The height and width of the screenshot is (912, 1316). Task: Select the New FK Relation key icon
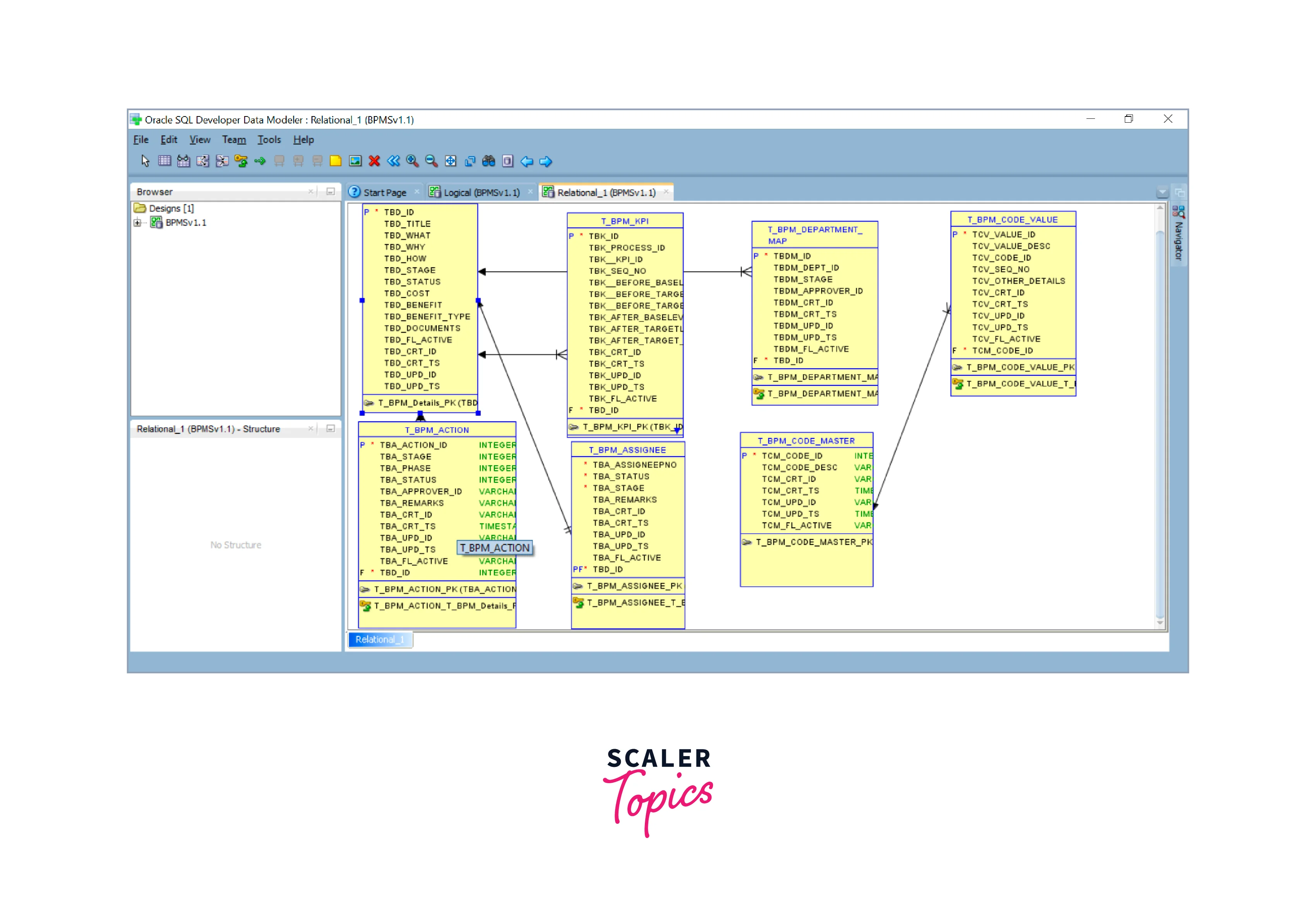click(241, 161)
